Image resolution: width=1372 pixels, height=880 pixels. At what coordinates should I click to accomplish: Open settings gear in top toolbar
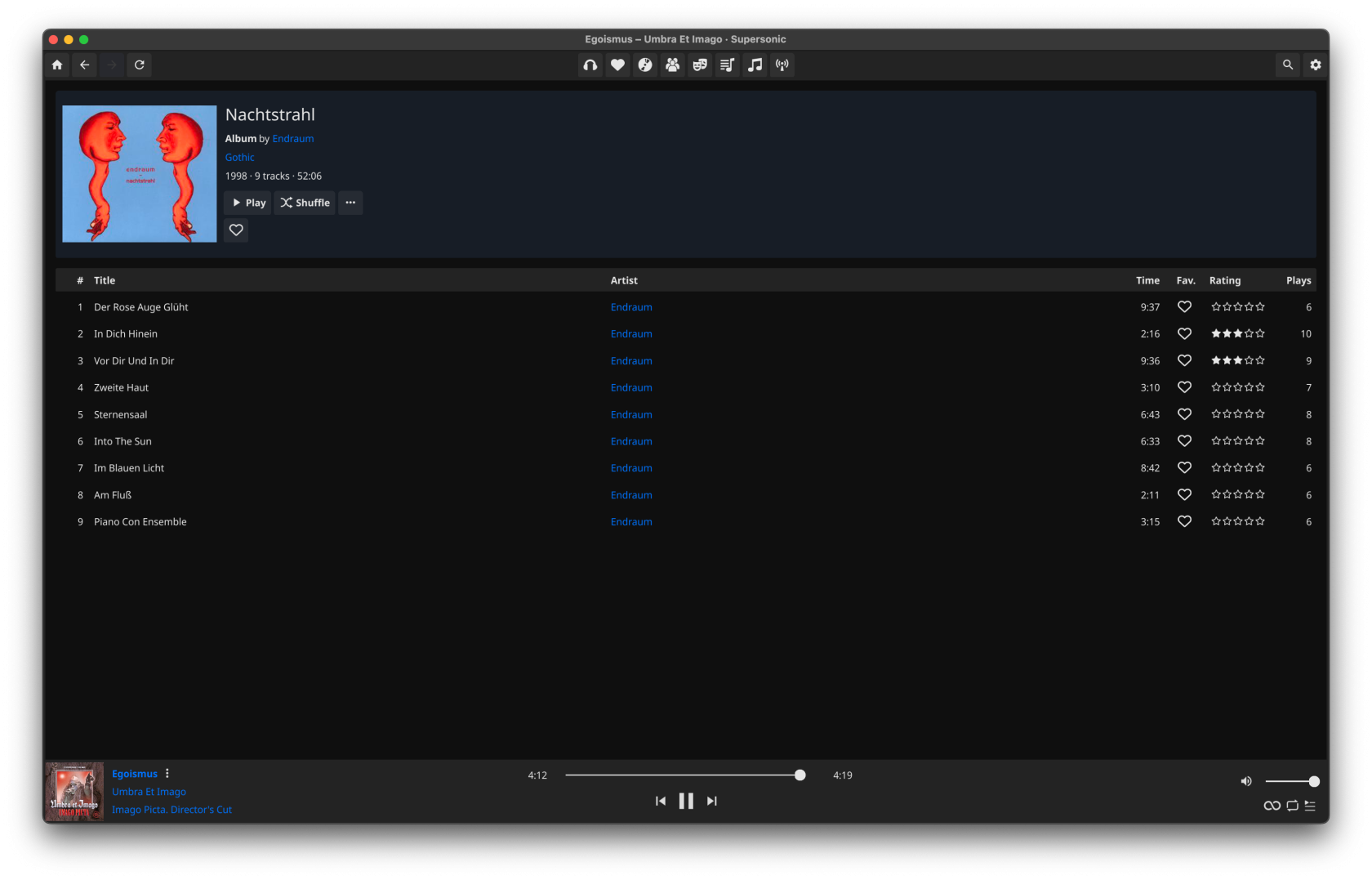[x=1315, y=65]
